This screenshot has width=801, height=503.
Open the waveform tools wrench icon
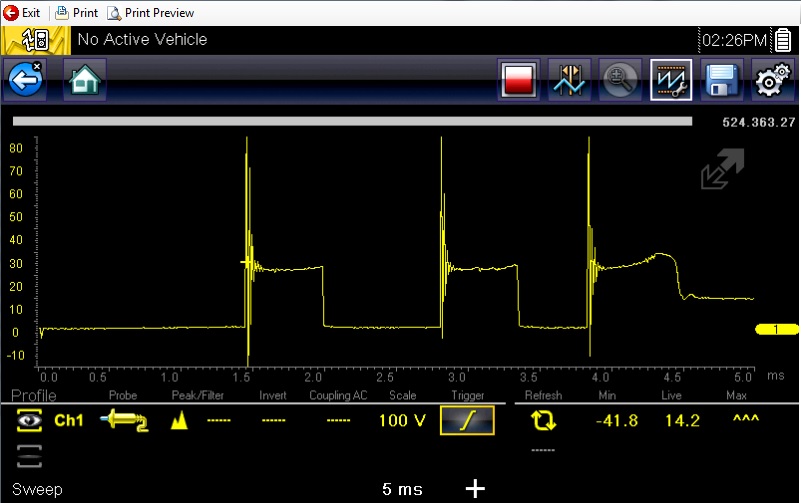click(670, 79)
